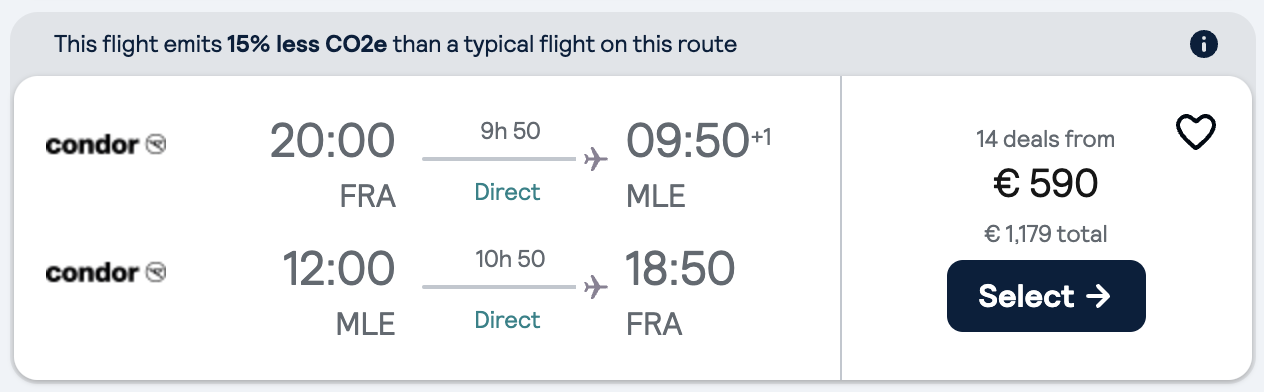Click the +1 next-day indicator
The image size is (1264, 392).
coord(762,132)
